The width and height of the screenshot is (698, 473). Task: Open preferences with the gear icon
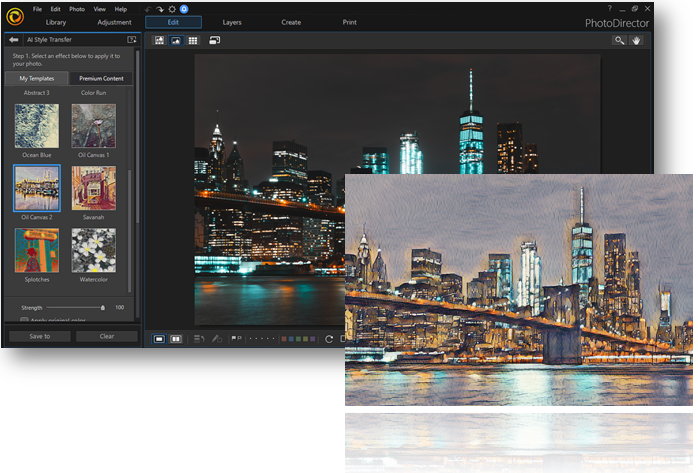click(171, 9)
